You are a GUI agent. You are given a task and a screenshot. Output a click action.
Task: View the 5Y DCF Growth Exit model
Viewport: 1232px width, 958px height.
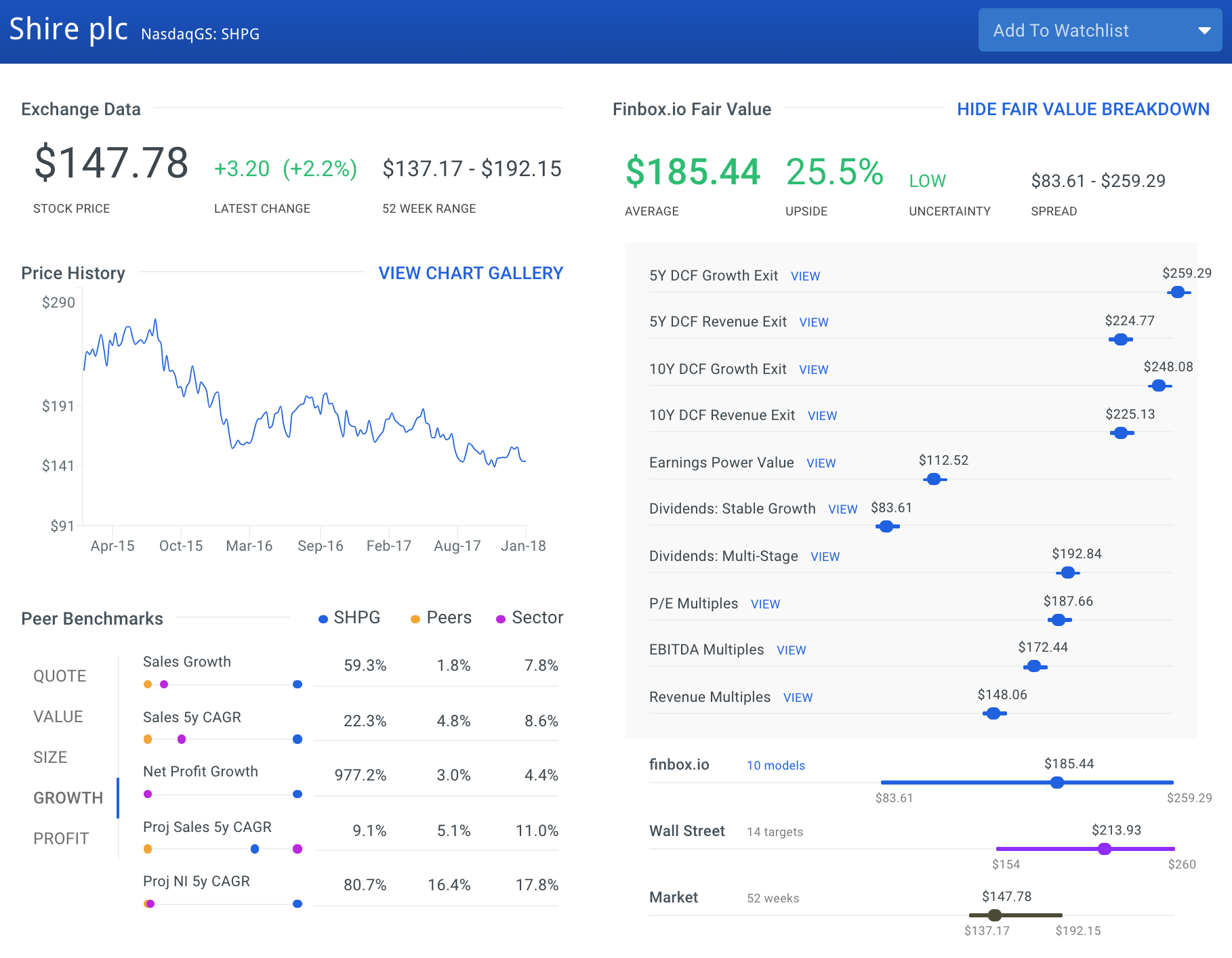point(805,276)
